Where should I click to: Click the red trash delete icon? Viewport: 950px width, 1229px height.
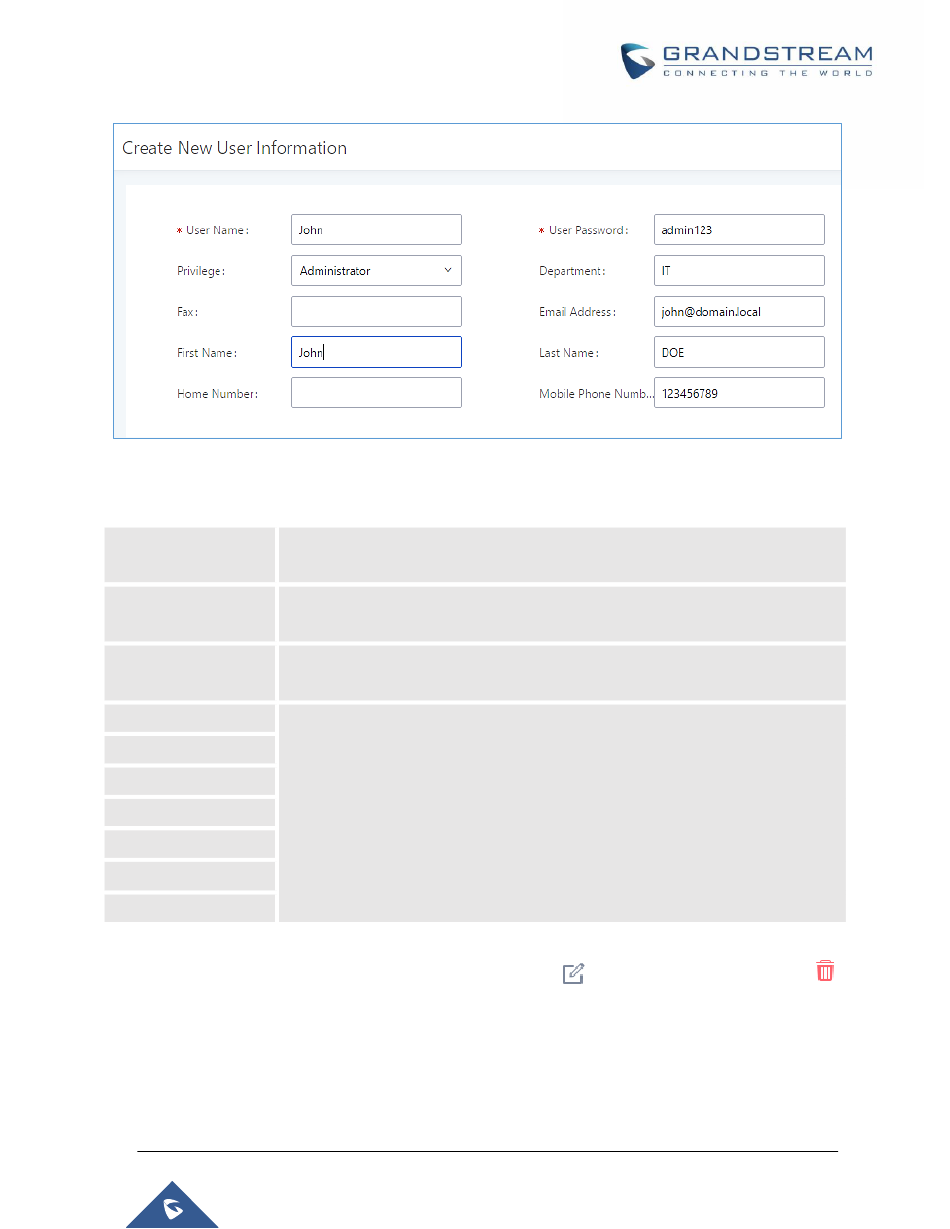(x=825, y=970)
